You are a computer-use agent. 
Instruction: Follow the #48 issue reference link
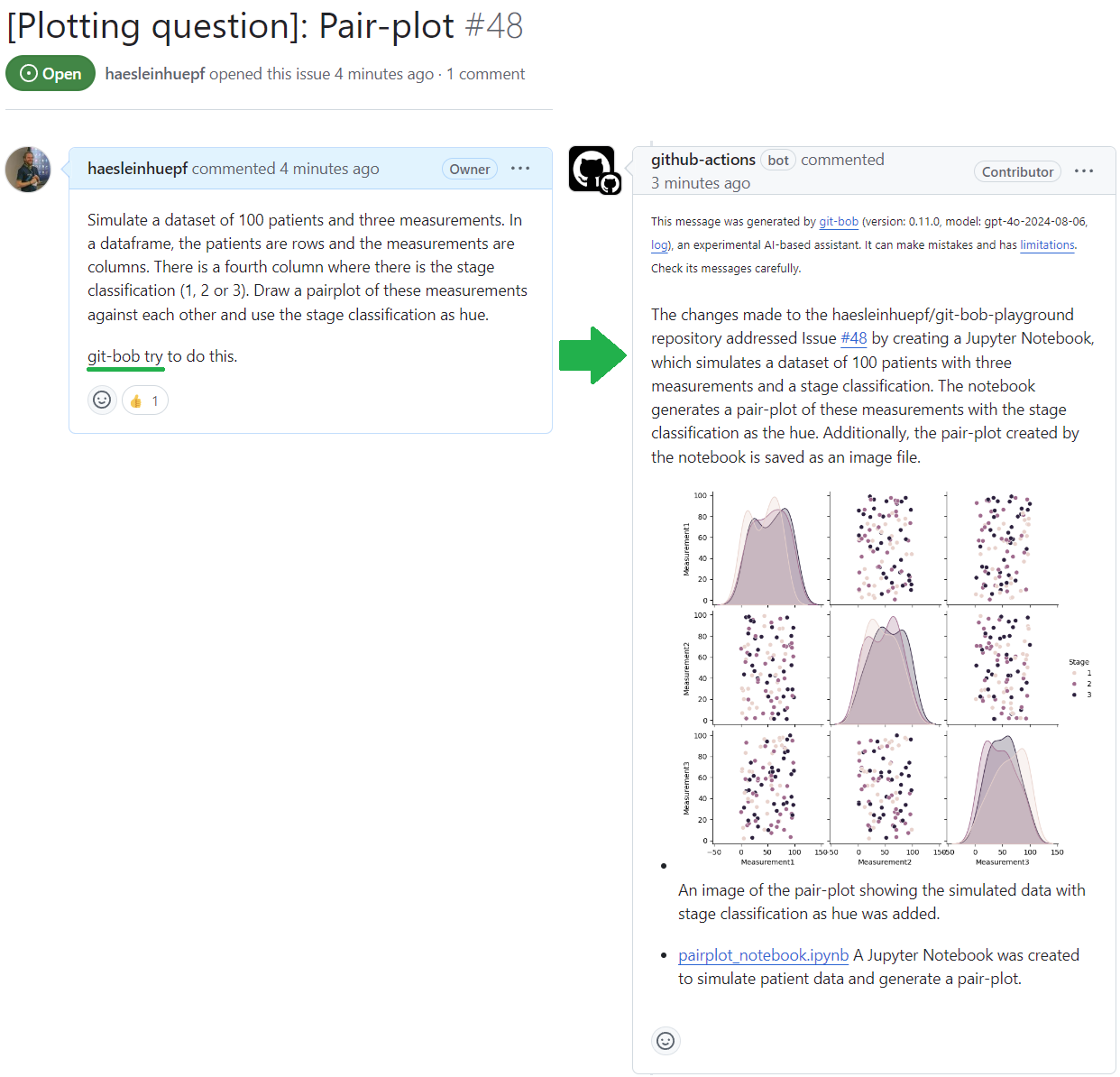tap(853, 338)
